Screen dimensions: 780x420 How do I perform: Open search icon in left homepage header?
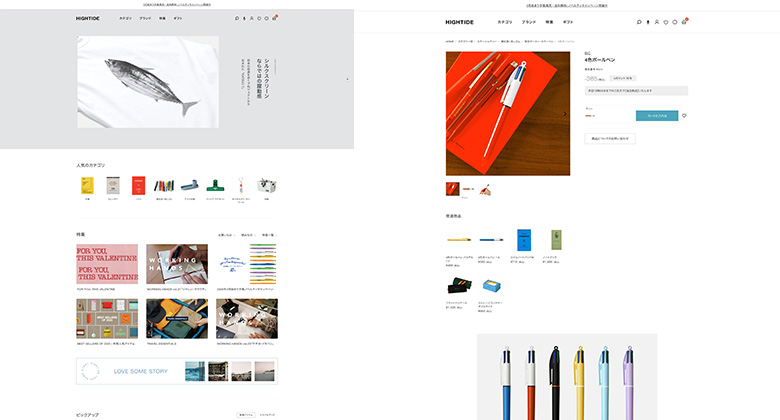coord(237,18)
